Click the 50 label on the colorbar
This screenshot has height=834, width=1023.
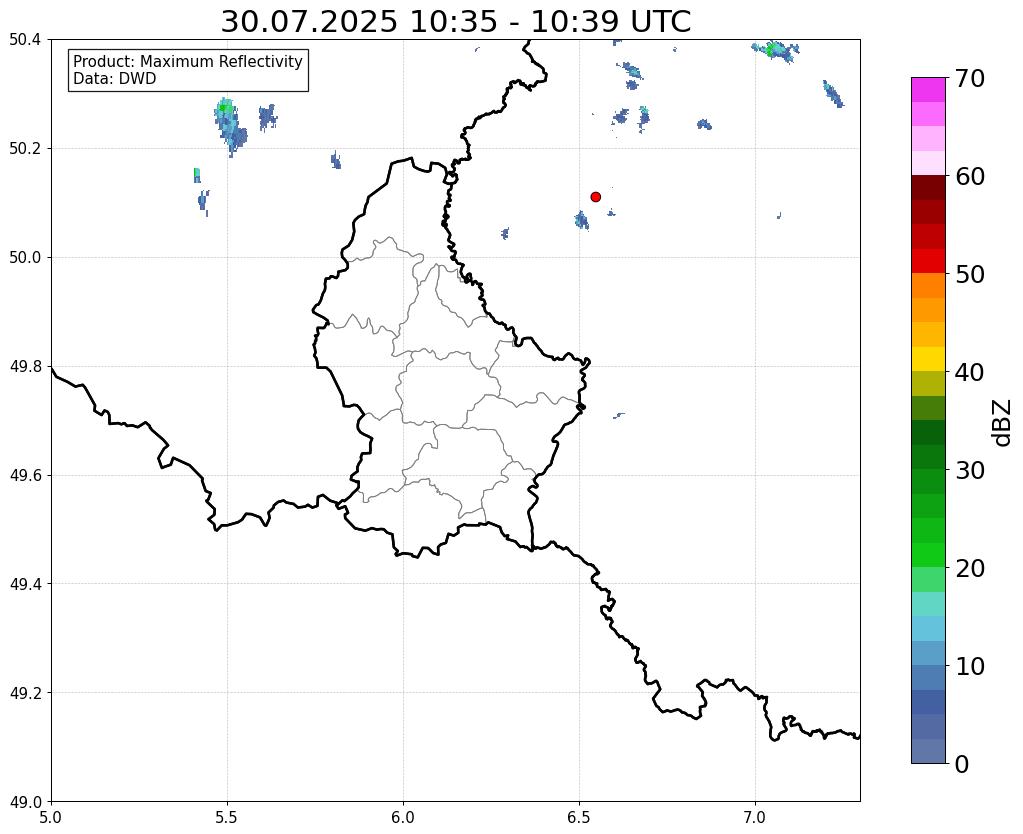[x=970, y=274]
